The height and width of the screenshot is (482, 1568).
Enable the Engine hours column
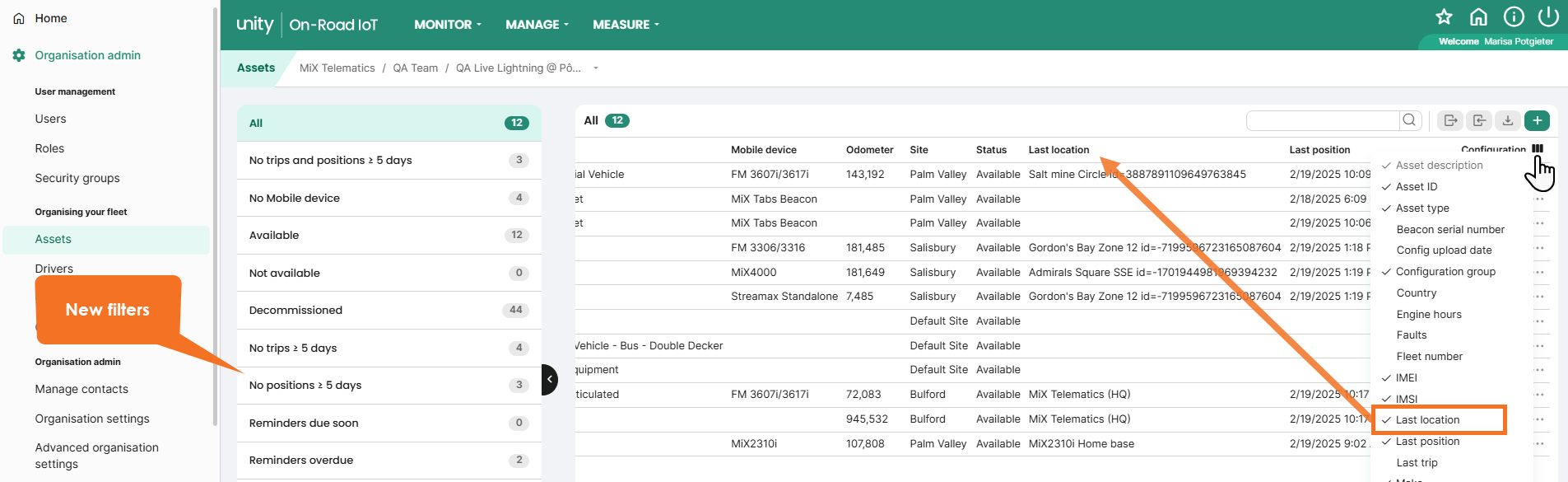tap(1429, 315)
